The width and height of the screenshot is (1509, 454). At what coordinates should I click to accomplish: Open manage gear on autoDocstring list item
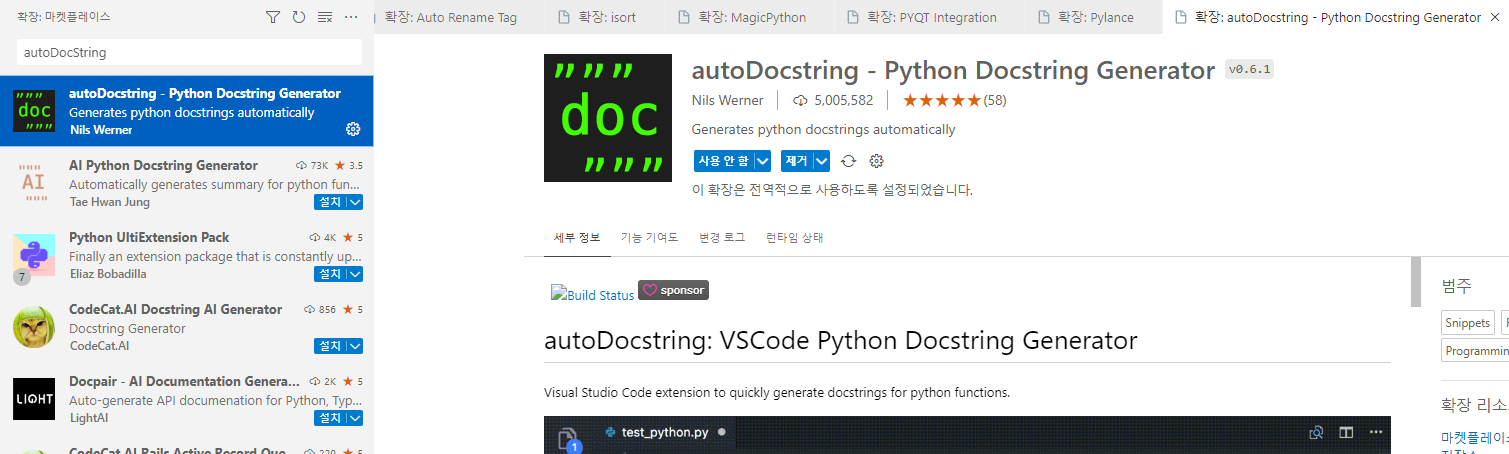pos(352,129)
